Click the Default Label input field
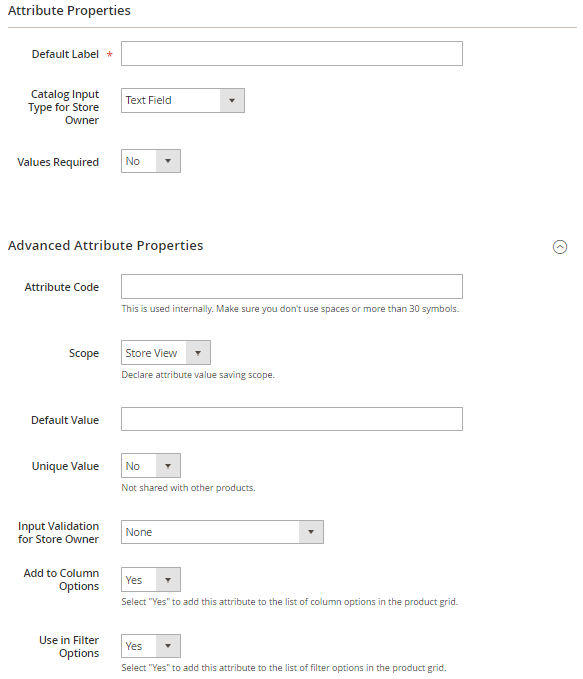583x679 pixels. click(x=292, y=54)
